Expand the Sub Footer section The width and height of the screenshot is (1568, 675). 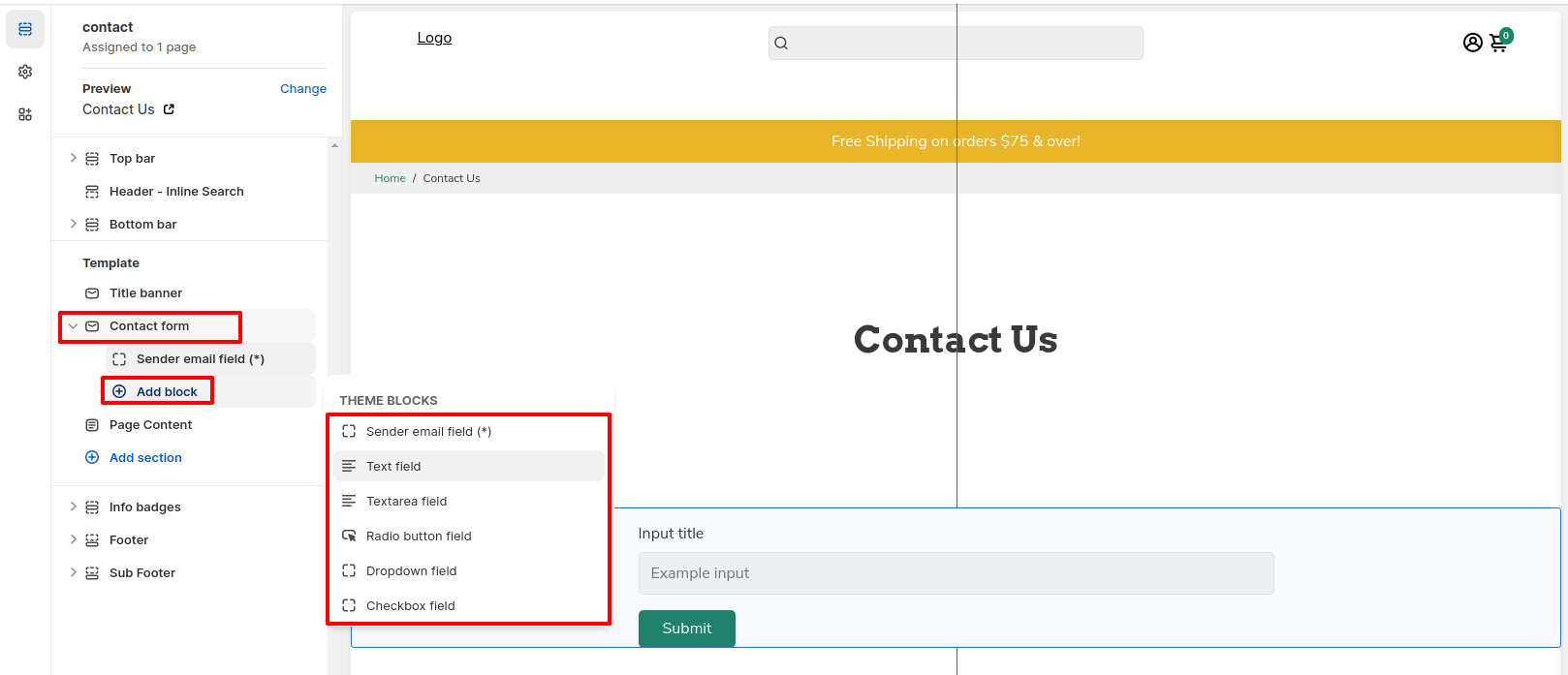73,572
